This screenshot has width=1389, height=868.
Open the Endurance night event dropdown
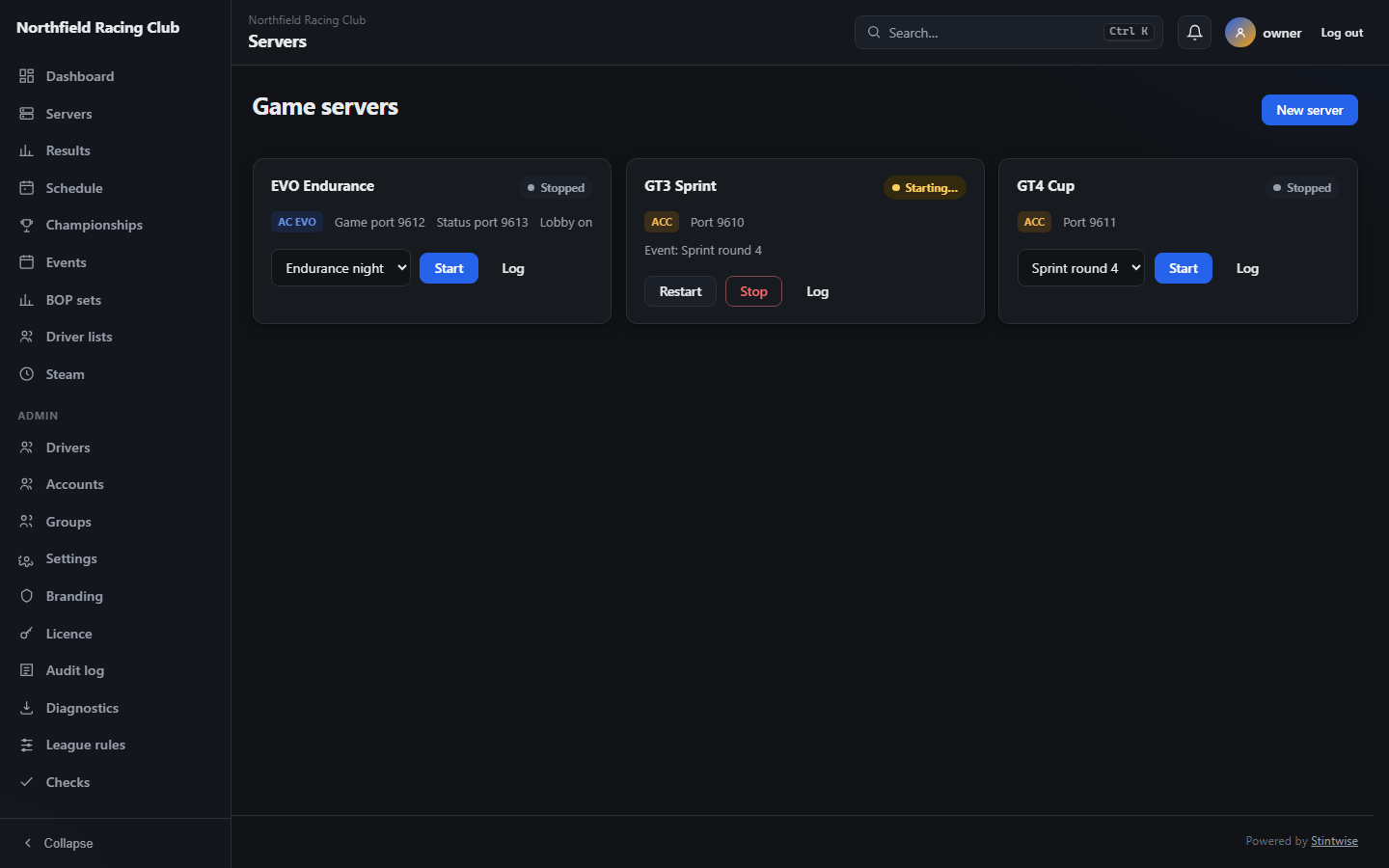[x=340, y=268]
